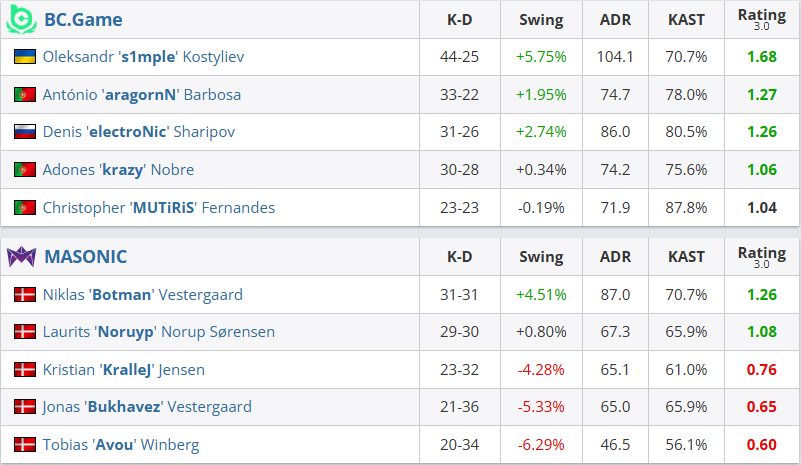The height and width of the screenshot is (465, 801).
Task: Click Portugal flag next to aragornN
Action: (x=25, y=95)
